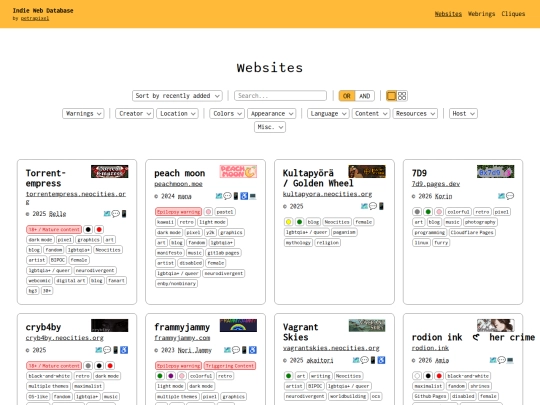This screenshot has height=405, width=540.
Task: Open the kultapyora.neocities.org link
Action: pyautogui.click(x=328, y=194)
